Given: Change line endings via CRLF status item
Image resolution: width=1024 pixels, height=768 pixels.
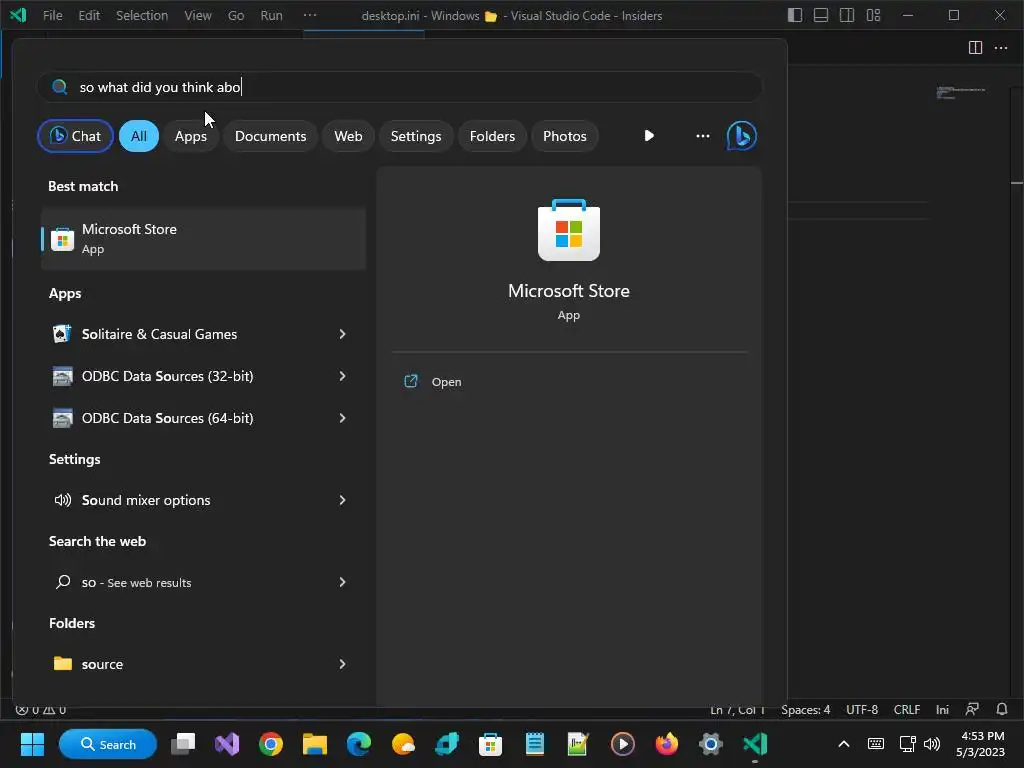Looking at the screenshot, I should [x=906, y=709].
